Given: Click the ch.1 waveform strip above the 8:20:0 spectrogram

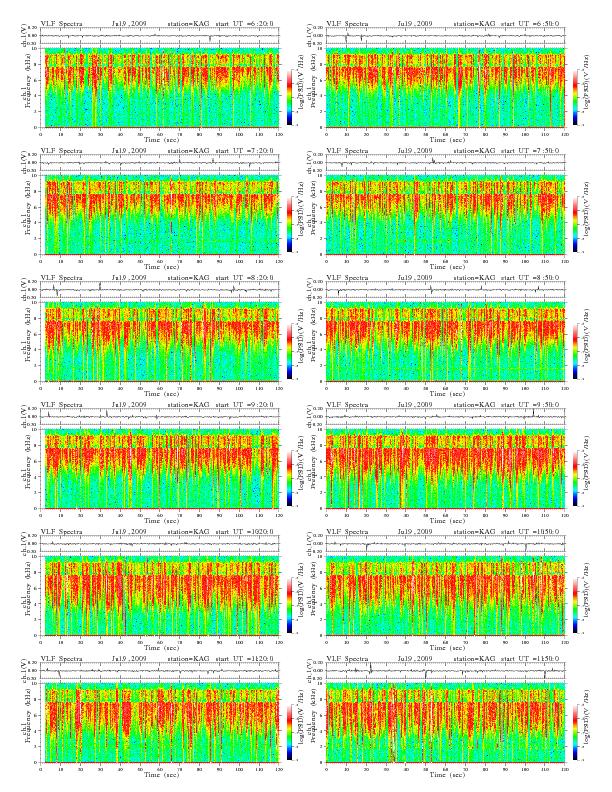Looking at the screenshot, I should pyautogui.click(x=160, y=290).
